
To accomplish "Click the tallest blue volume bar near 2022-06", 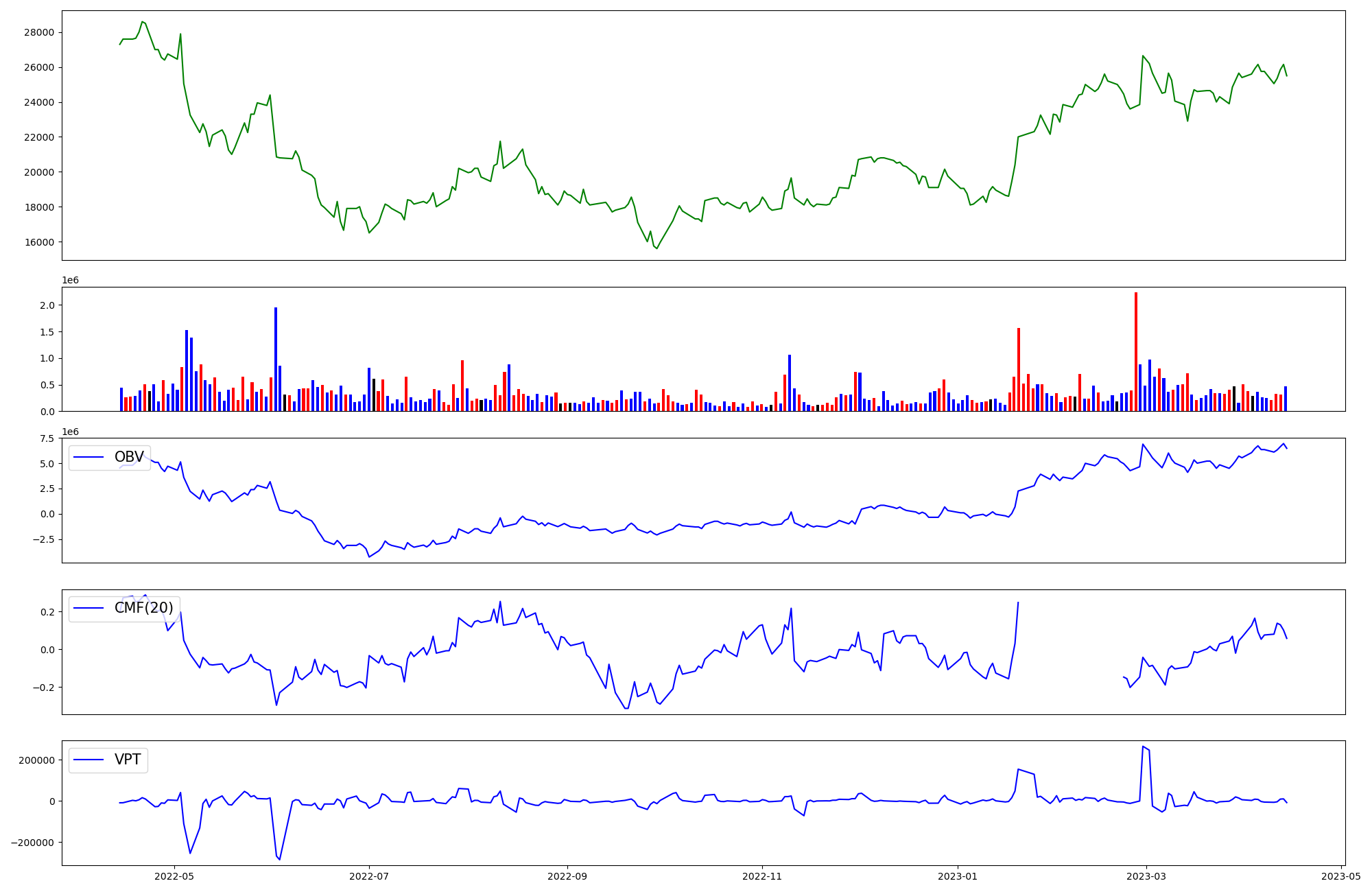I will click(276, 359).
